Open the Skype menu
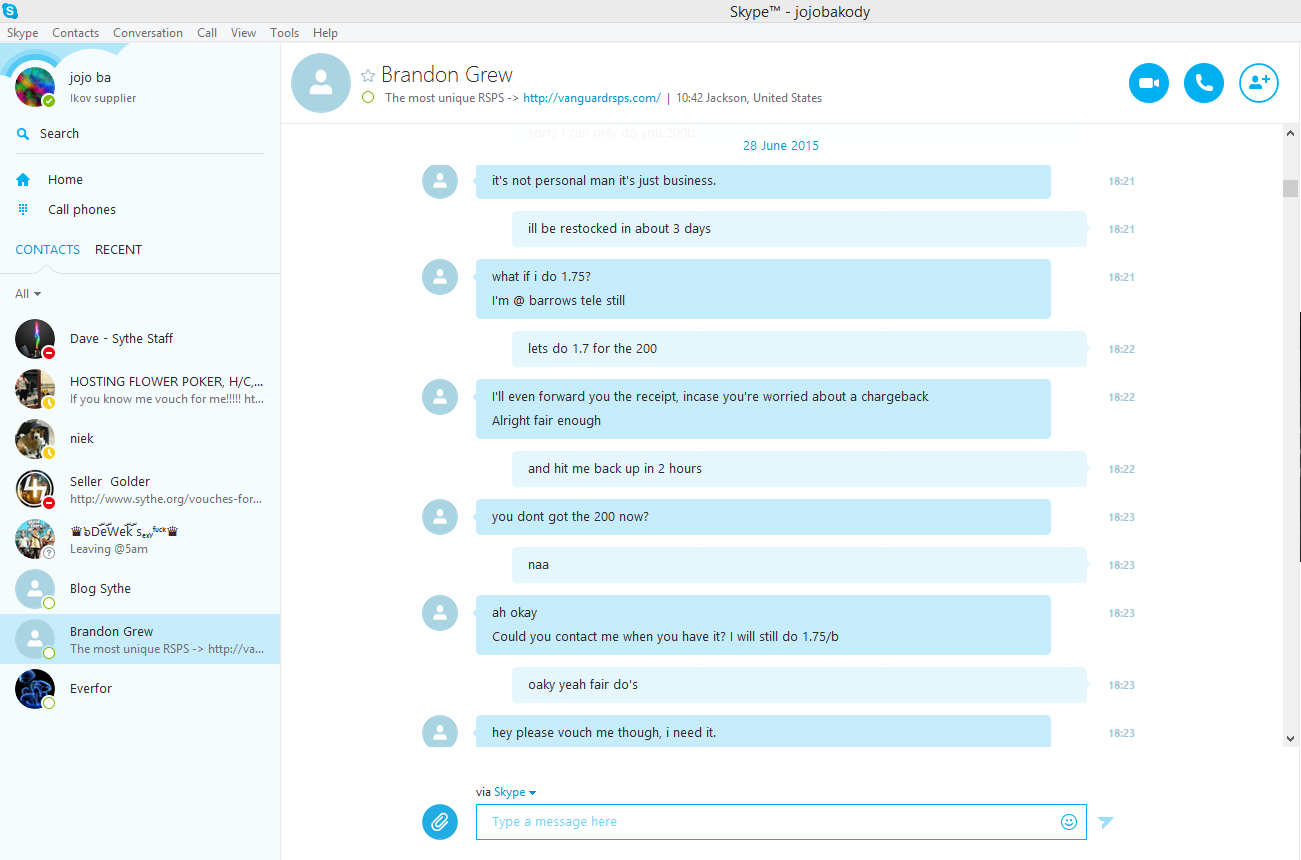This screenshot has width=1301, height=860. [x=23, y=33]
